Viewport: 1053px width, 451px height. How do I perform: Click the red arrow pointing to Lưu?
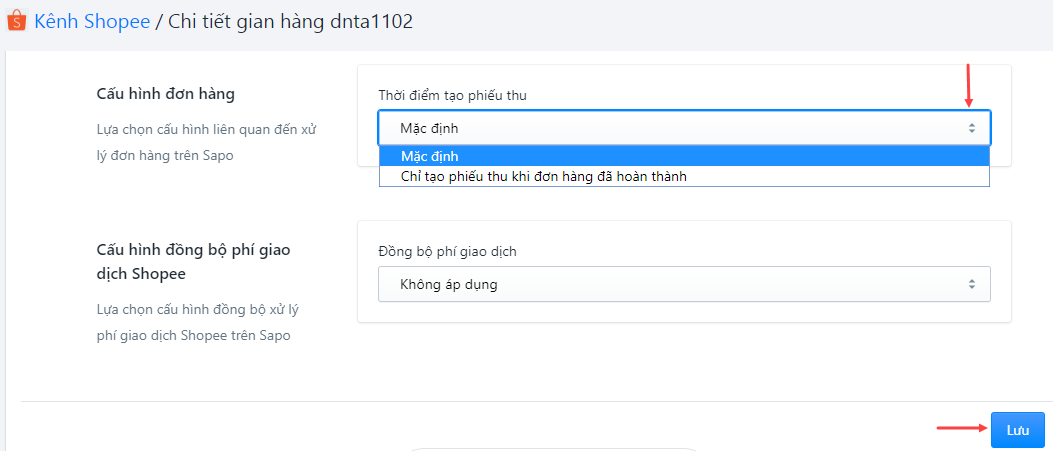click(961, 427)
